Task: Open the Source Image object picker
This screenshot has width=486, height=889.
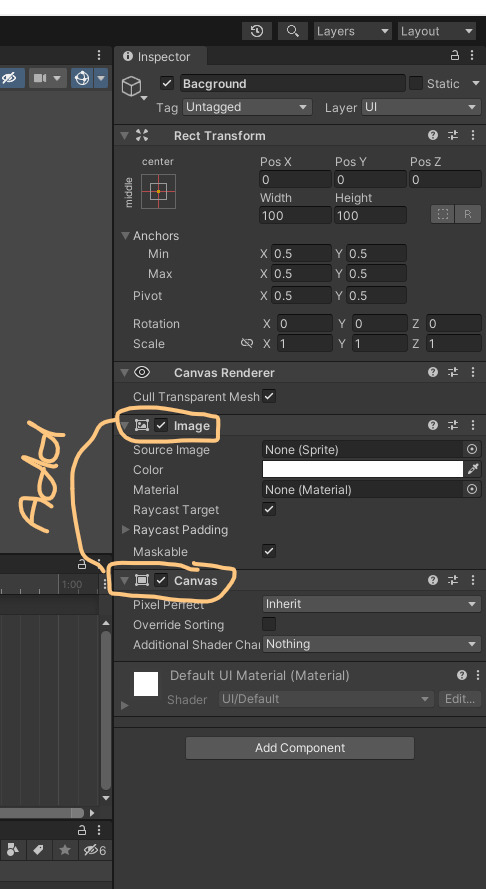Action: (x=472, y=450)
